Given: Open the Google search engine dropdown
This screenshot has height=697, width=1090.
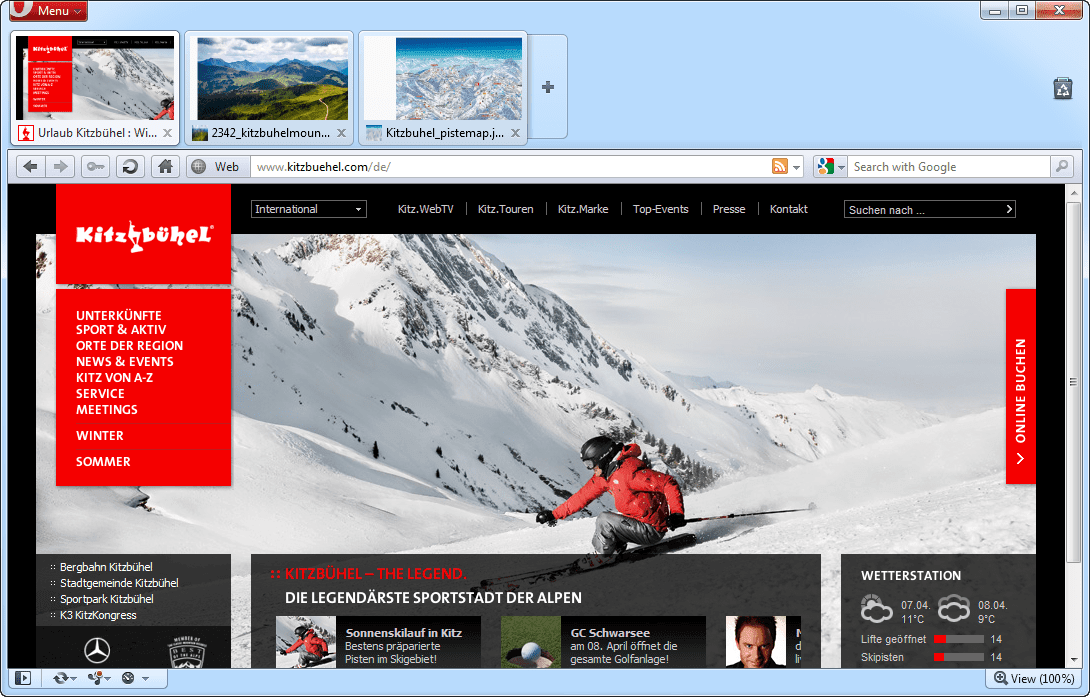Looking at the screenshot, I should pyautogui.click(x=830, y=167).
